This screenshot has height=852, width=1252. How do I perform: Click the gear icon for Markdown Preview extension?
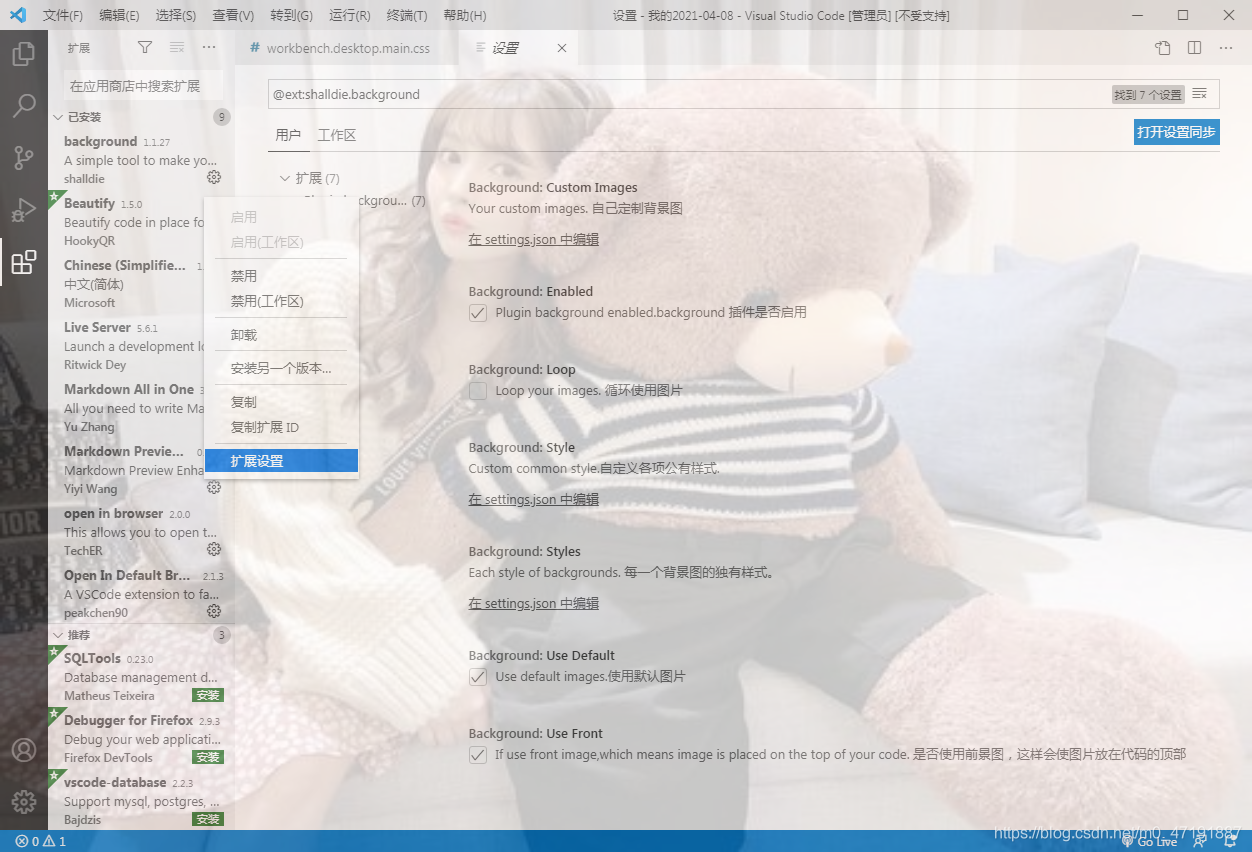pyautogui.click(x=214, y=488)
